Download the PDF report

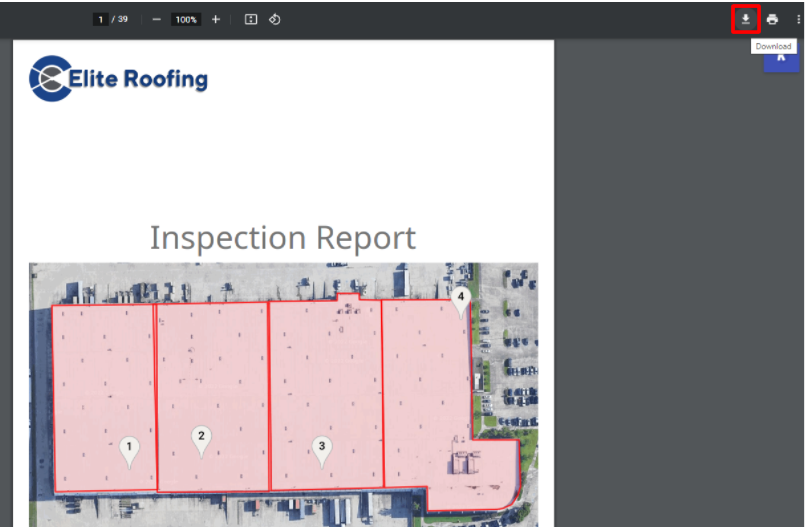(745, 19)
